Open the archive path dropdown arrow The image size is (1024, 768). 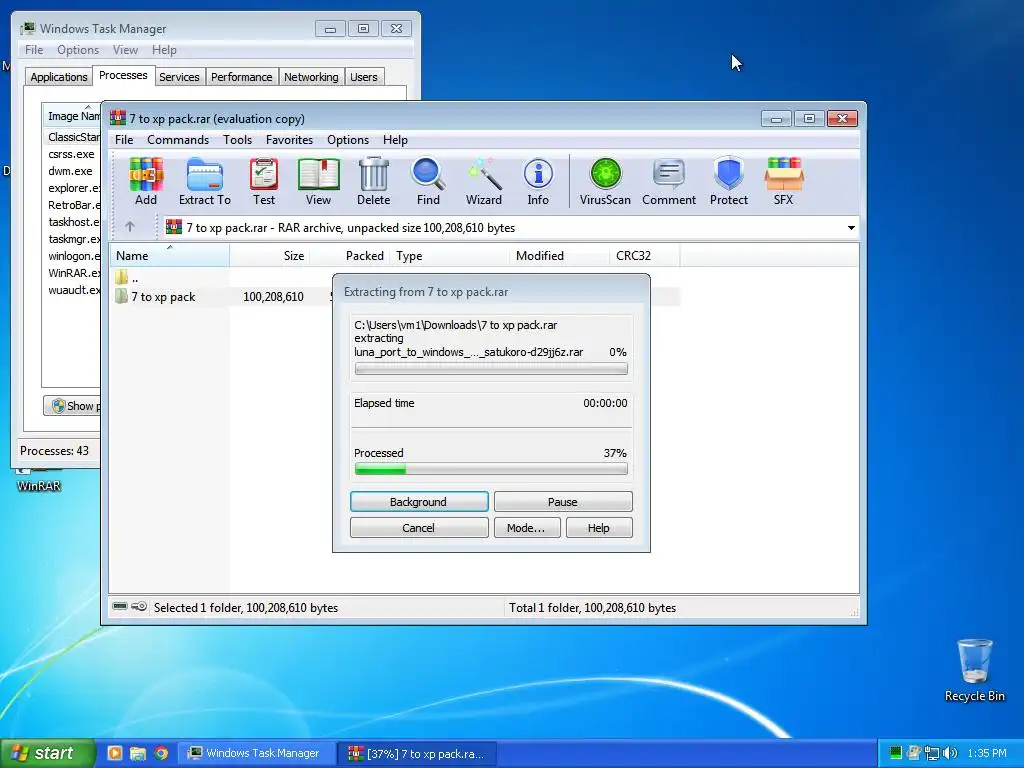pos(851,228)
